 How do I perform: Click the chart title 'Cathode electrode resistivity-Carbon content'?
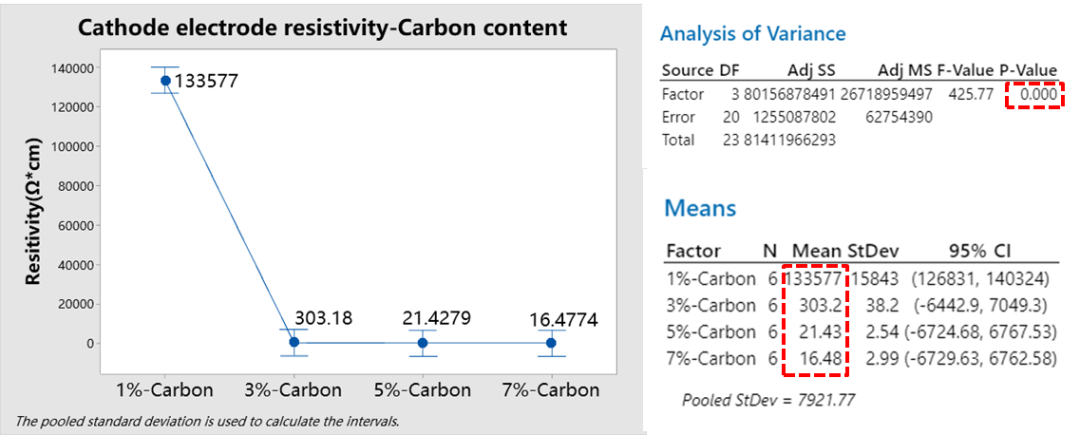[323, 28]
